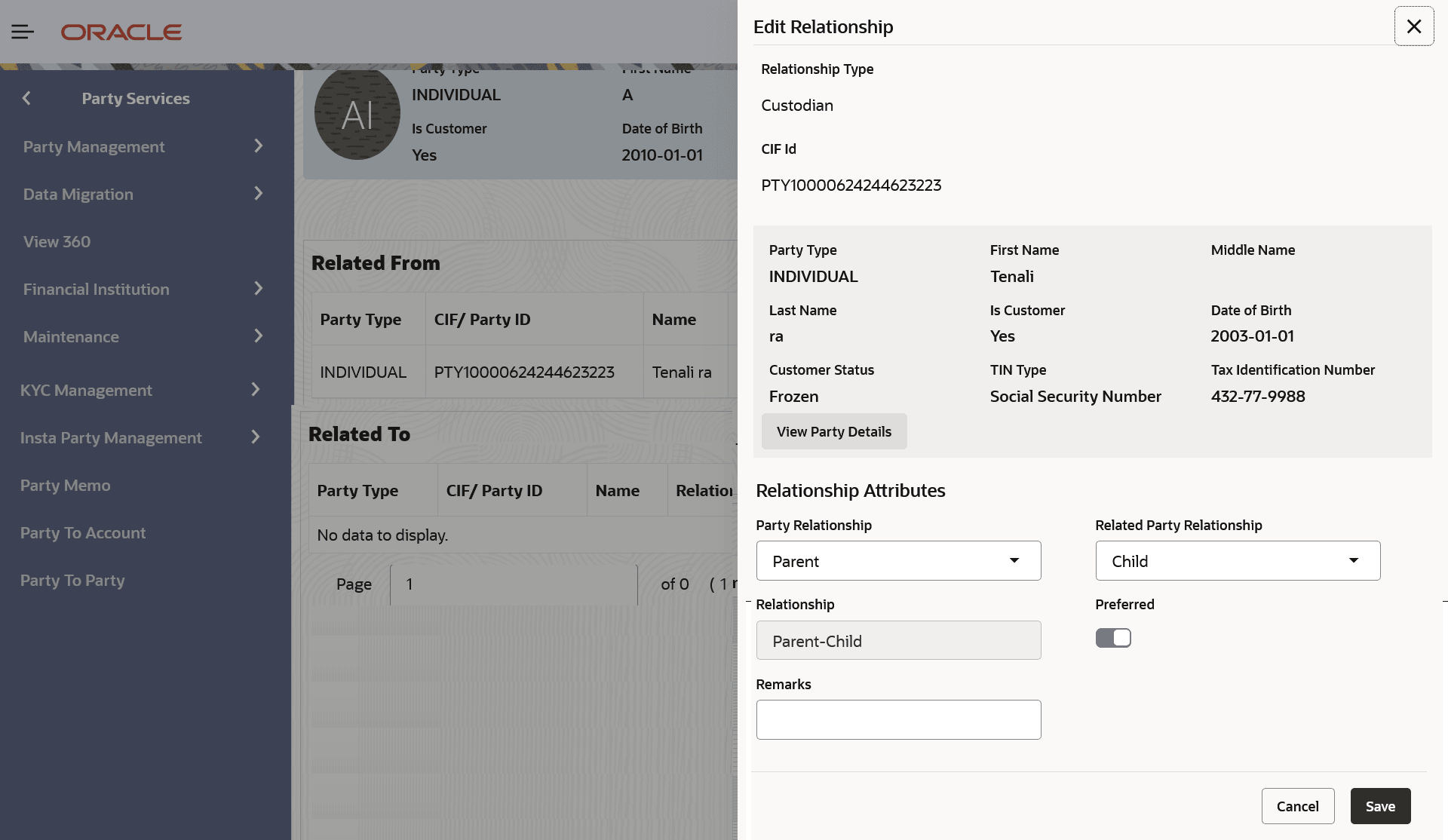Expand Data Migration submenu chevron
The width and height of the screenshot is (1448, 840).
coord(259,194)
